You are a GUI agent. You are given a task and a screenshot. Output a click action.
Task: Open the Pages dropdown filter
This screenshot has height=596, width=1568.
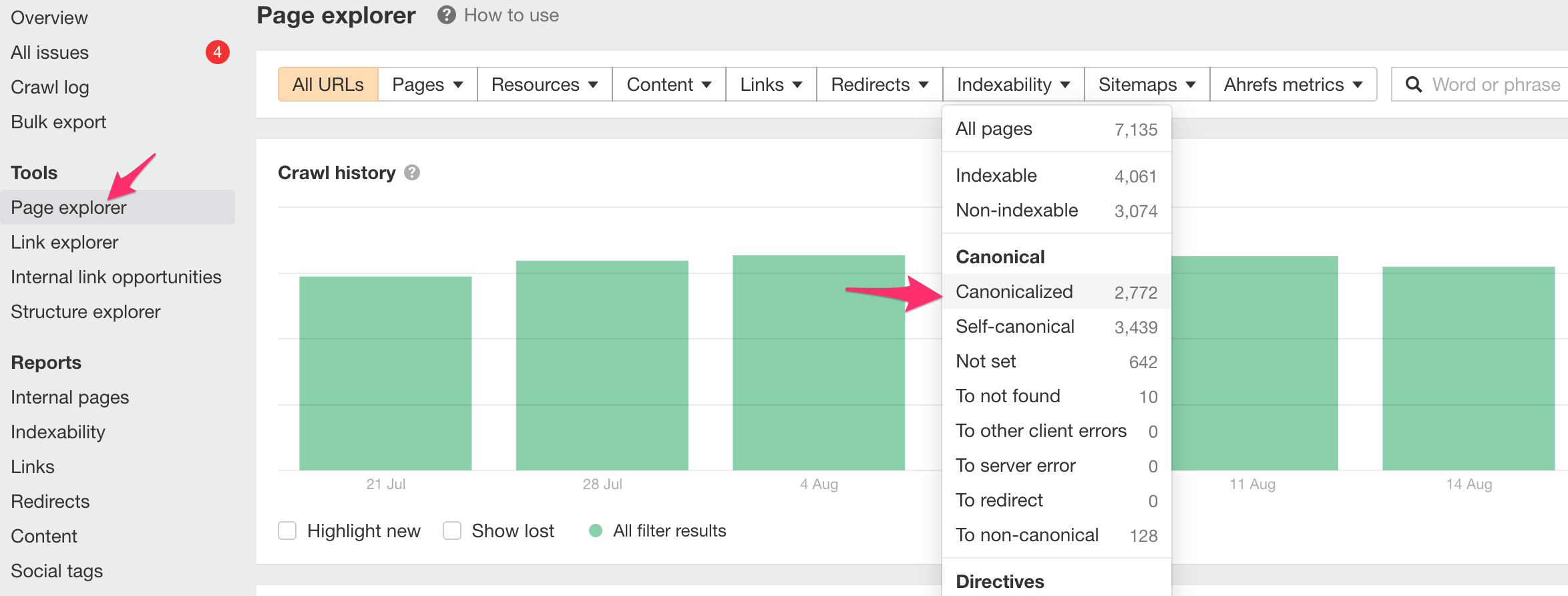pyautogui.click(x=427, y=84)
